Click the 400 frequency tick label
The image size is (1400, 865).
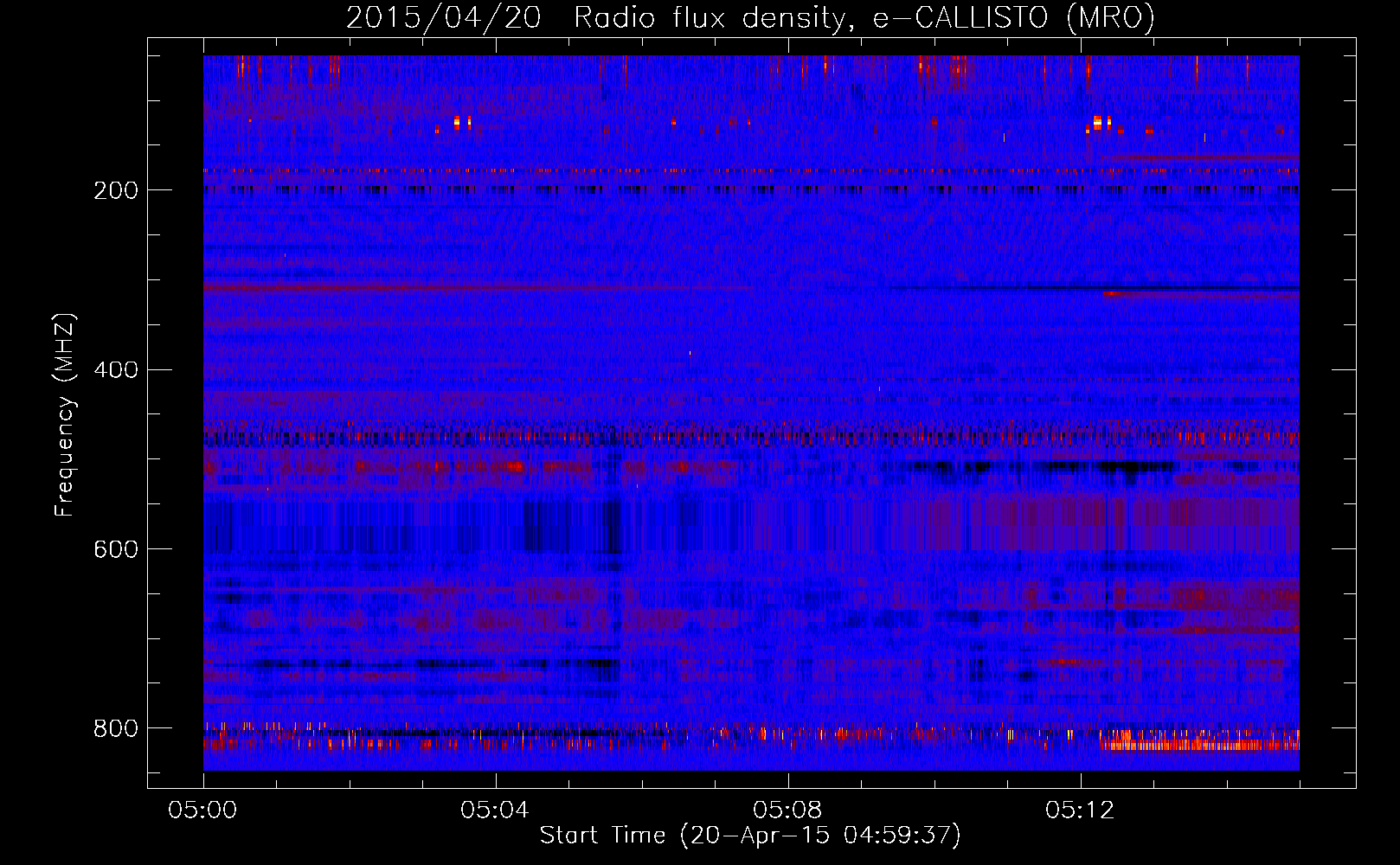(x=116, y=370)
